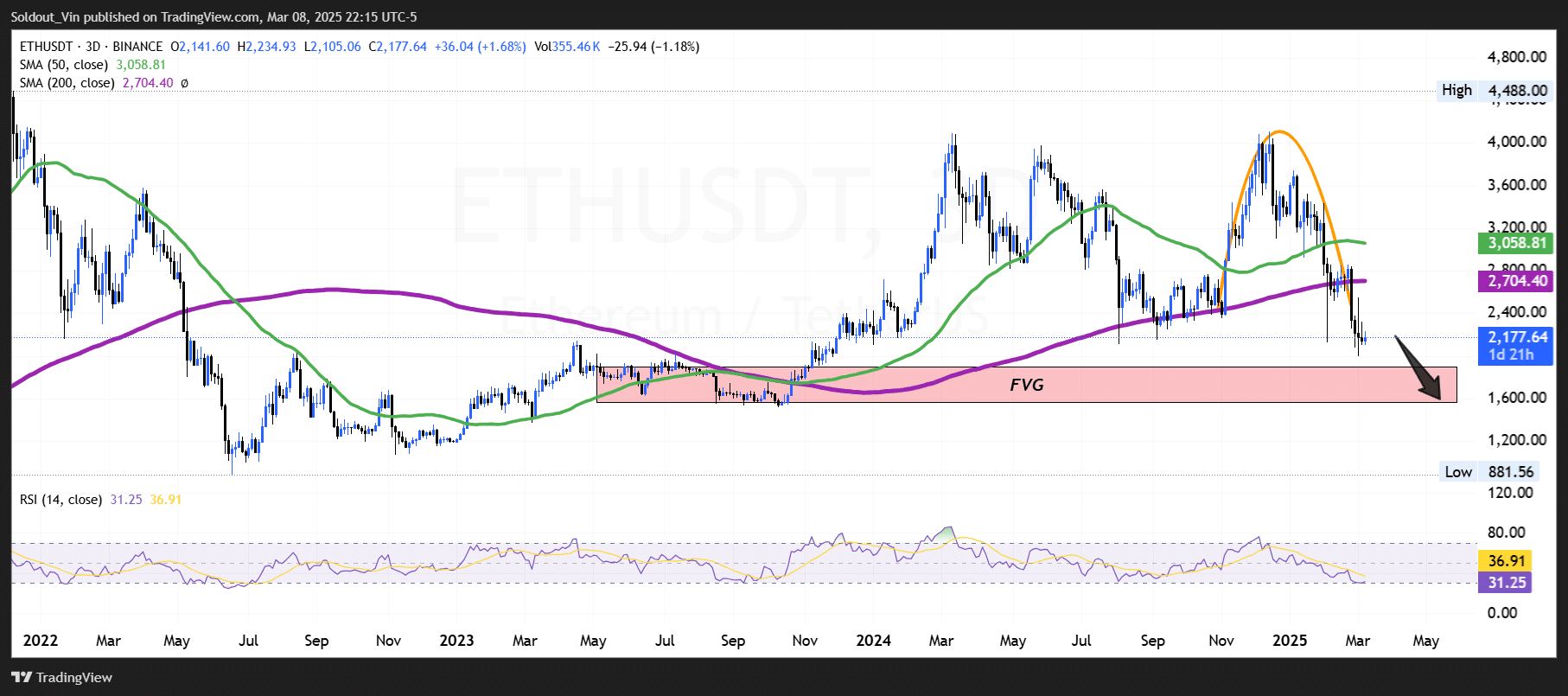Click the purple 2,704.40 value beside SMA 200
The height and width of the screenshot is (696, 1568).
point(148,83)
